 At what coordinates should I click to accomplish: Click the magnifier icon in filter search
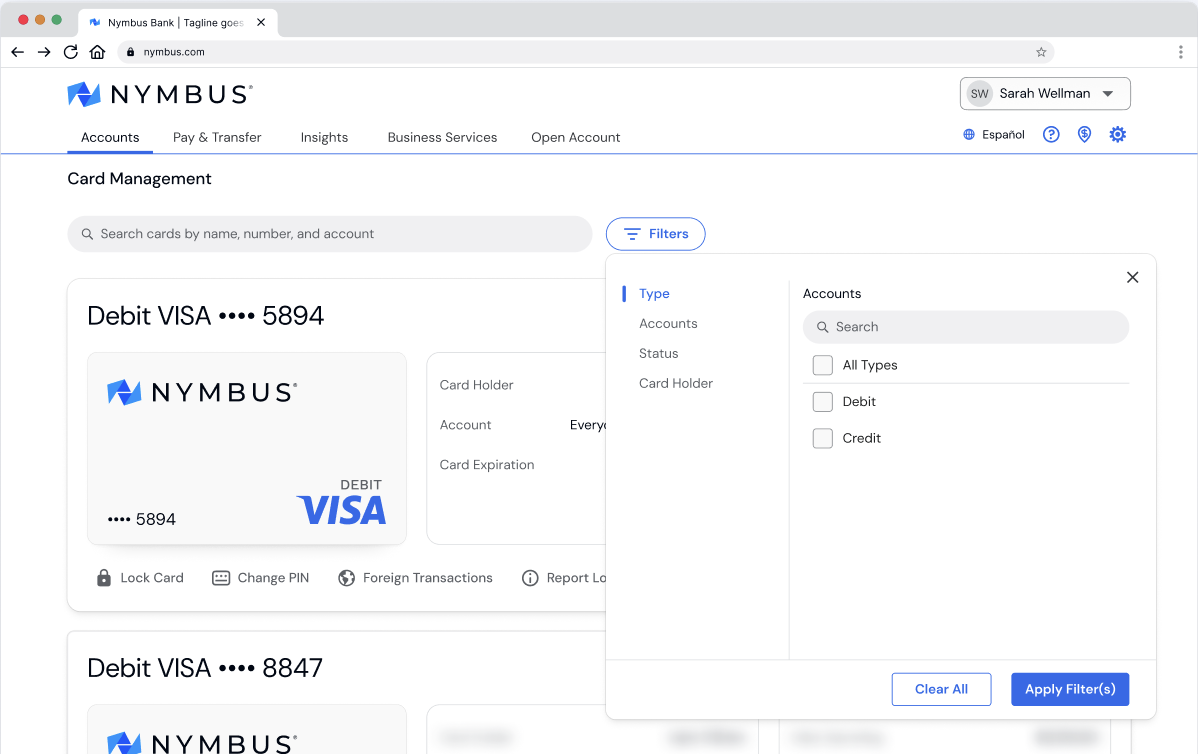[x=822, y=327]
